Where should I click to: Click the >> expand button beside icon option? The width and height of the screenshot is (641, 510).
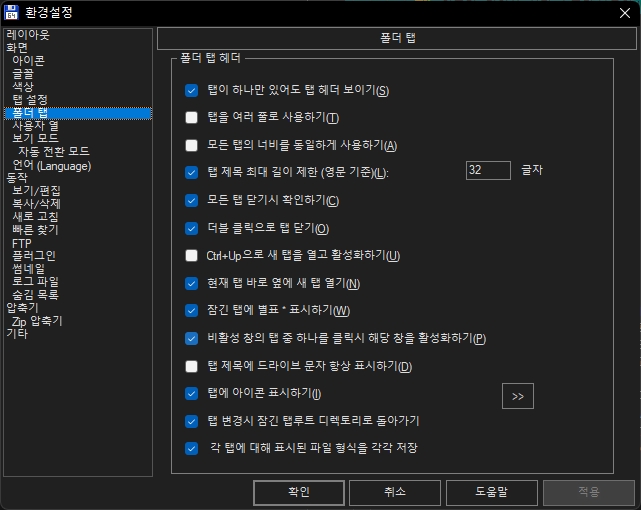click(518, 396)
